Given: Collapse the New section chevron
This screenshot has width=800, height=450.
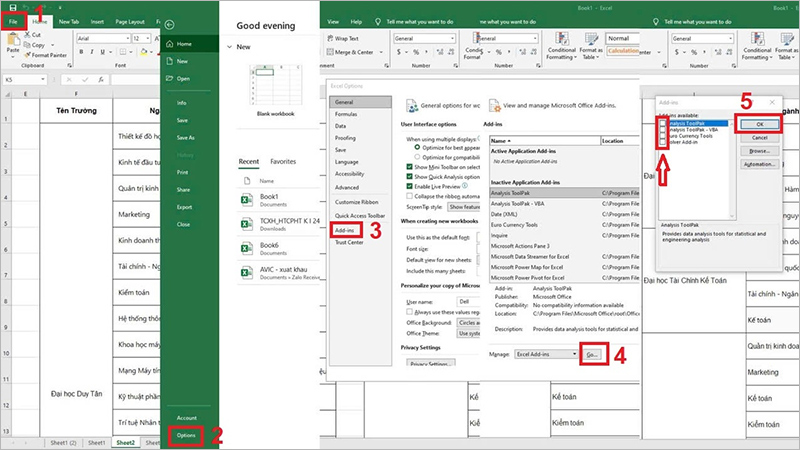Looking at the screenshot, I should (230, 47).
